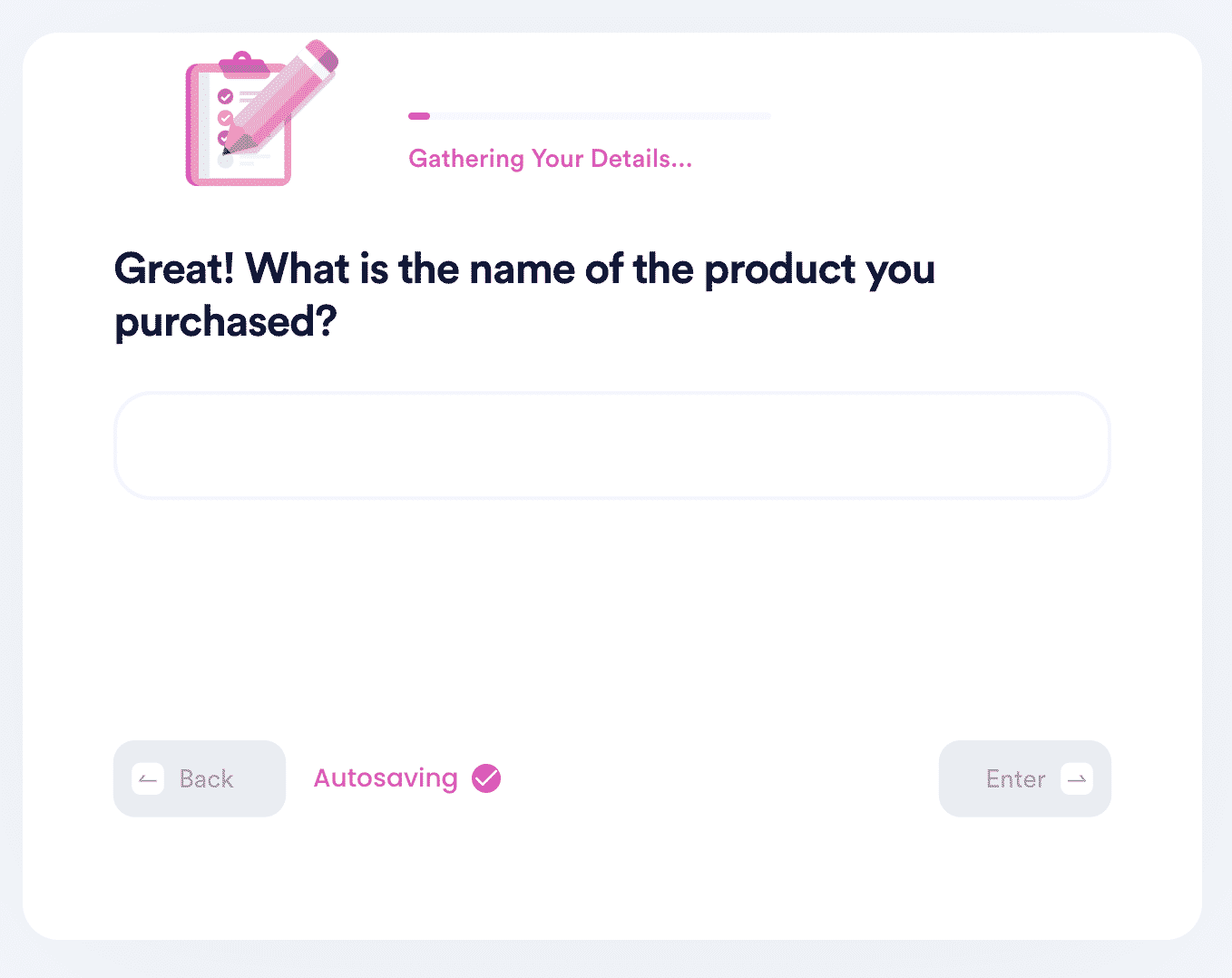Screen dimensions: 1232x978
Task: Submit with the Enter button
Action: click(1025, 778)
